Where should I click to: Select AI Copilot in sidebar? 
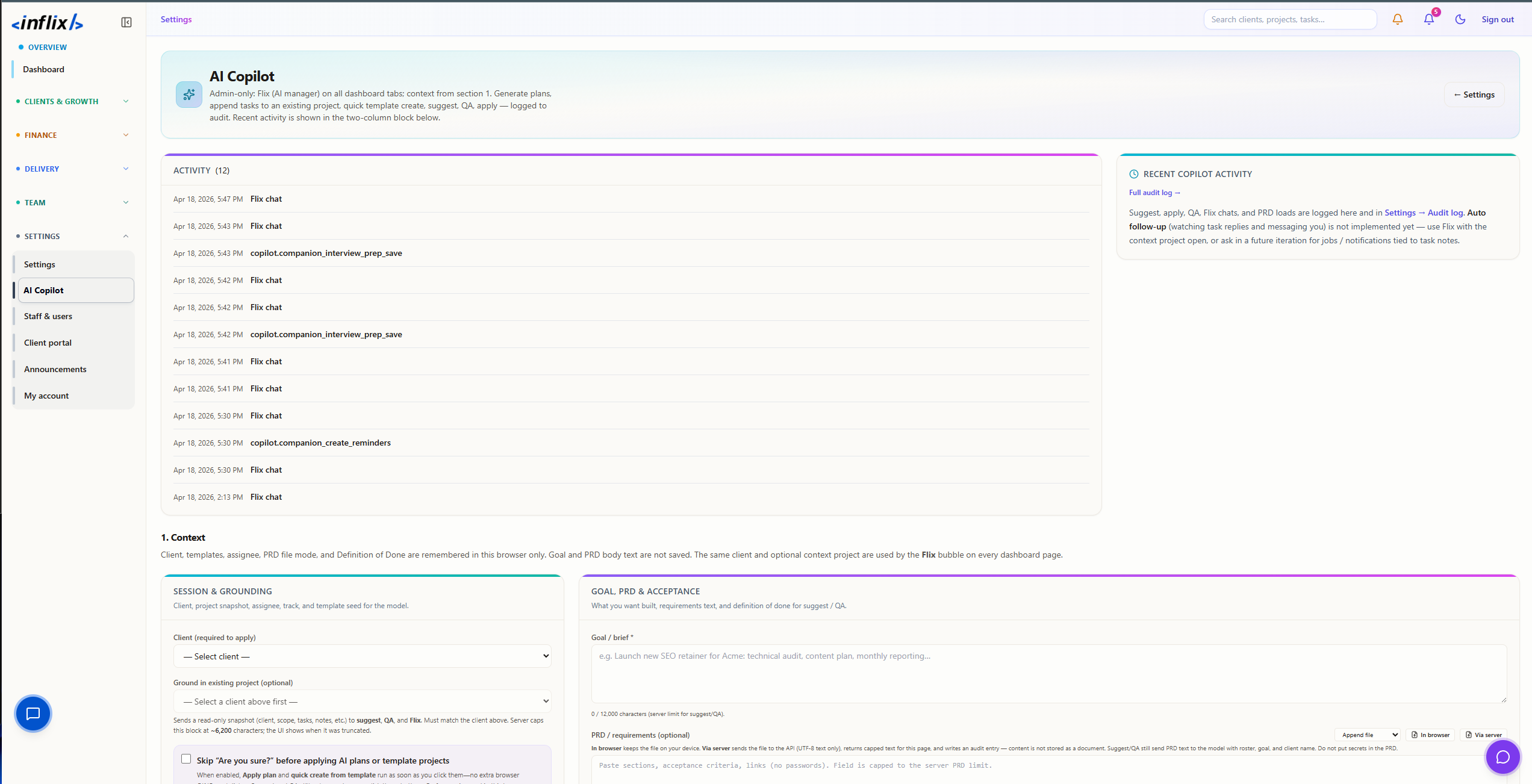(x=76, y=290)
